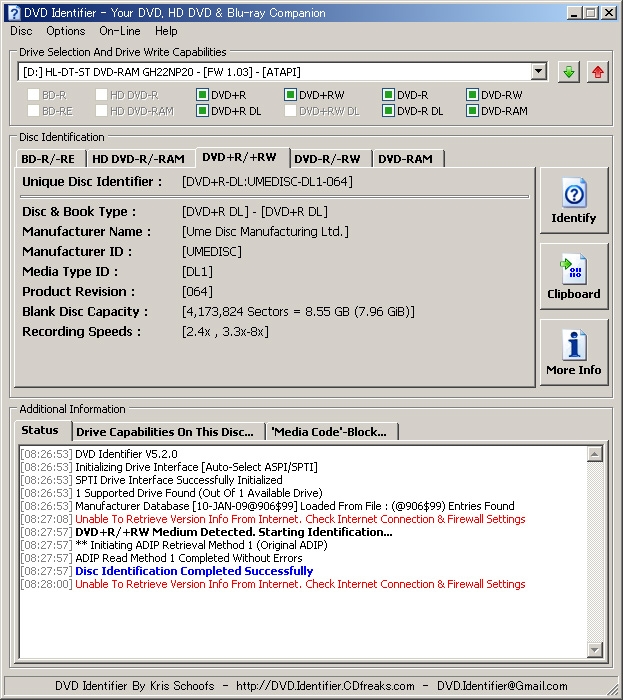Open the On-Line menu
The height and width of the screenshot is (700, 623).
point(120,31)
